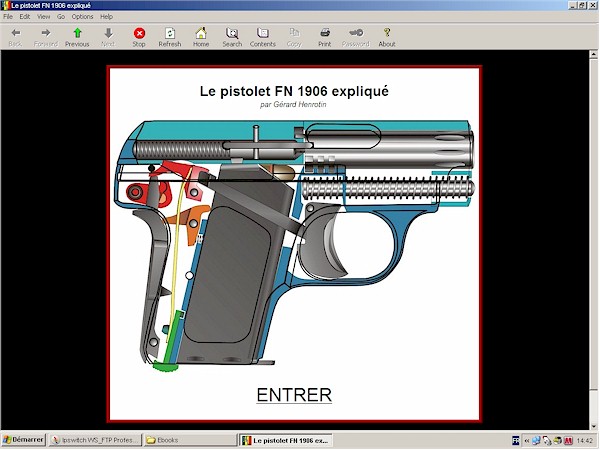Open the Search tool
Viewport: 600px width, 450px height.
[x=232, y=33]
